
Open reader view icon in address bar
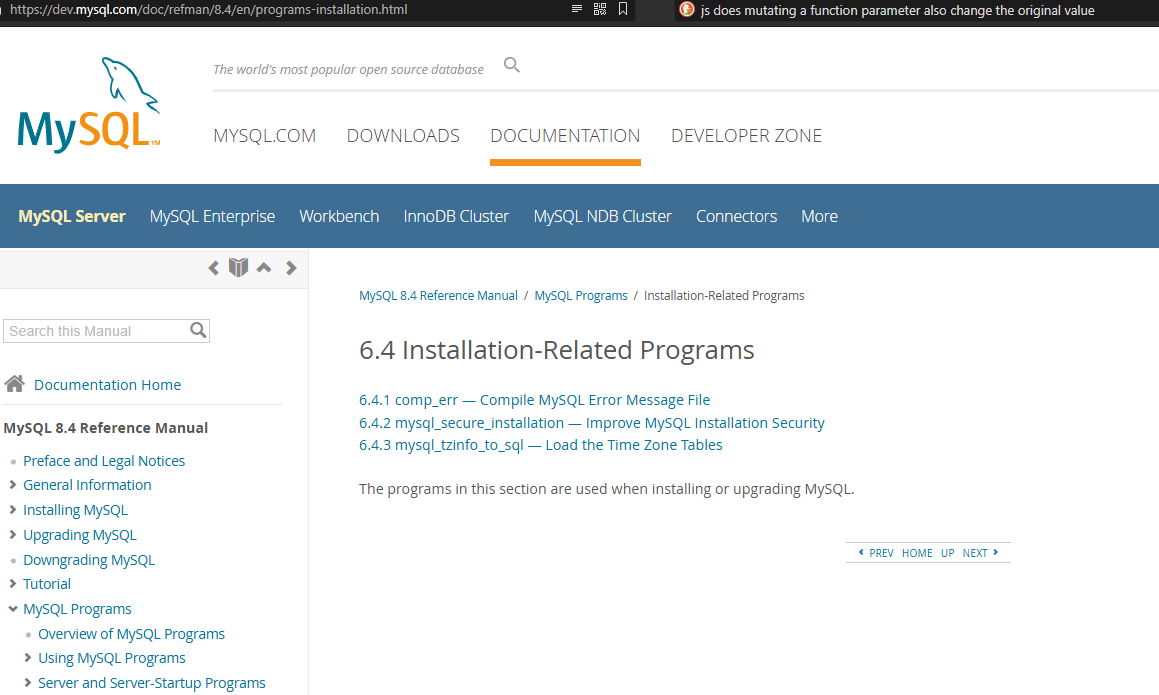[x=577, y=9]
